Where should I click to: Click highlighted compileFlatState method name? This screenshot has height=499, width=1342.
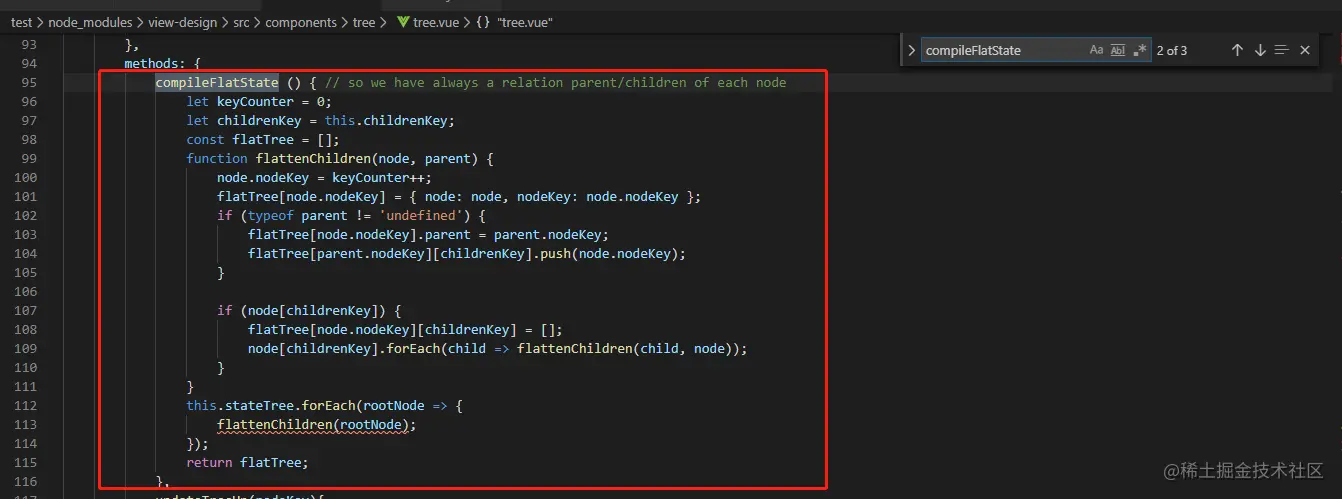[x=216, y=82]
